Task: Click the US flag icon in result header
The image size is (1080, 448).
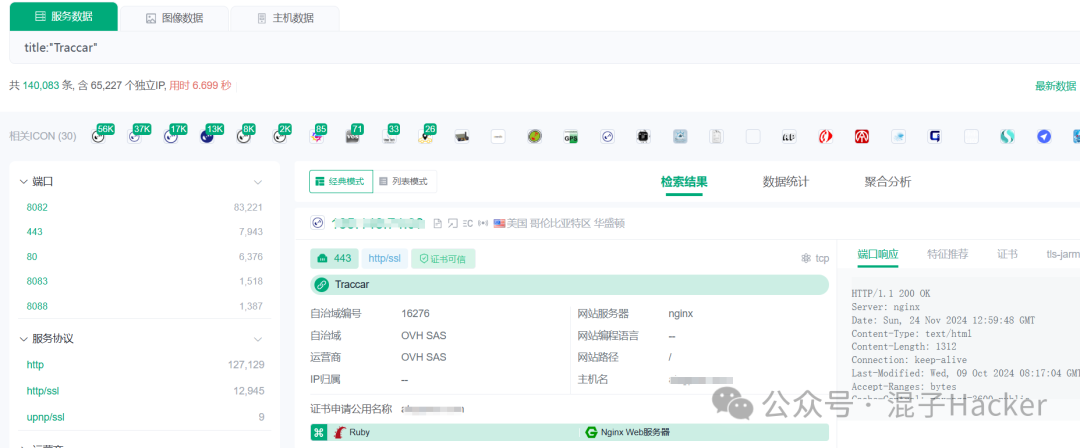Action: click(499, 223)
